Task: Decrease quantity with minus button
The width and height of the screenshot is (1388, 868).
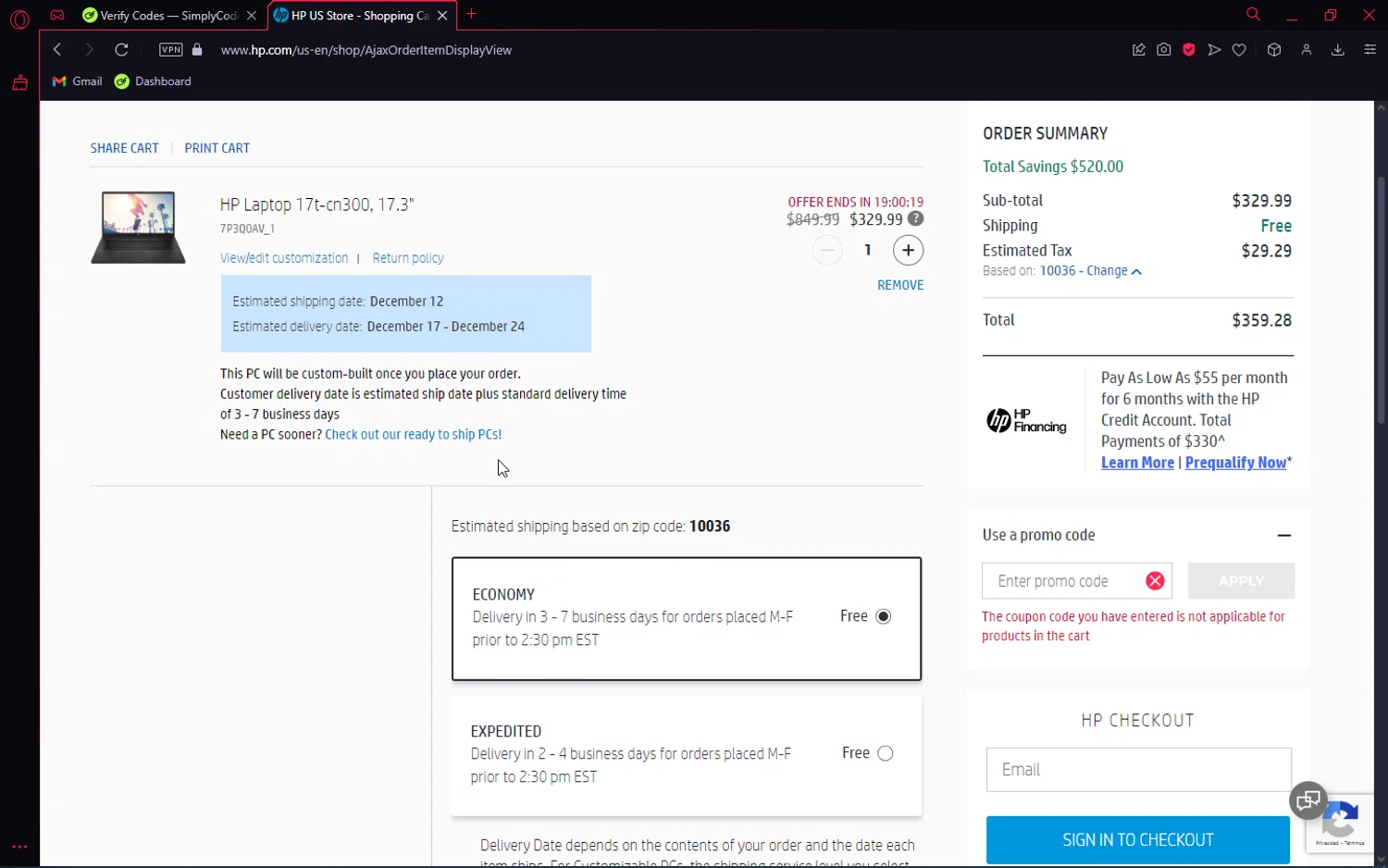Action: [x=827, y=250]
